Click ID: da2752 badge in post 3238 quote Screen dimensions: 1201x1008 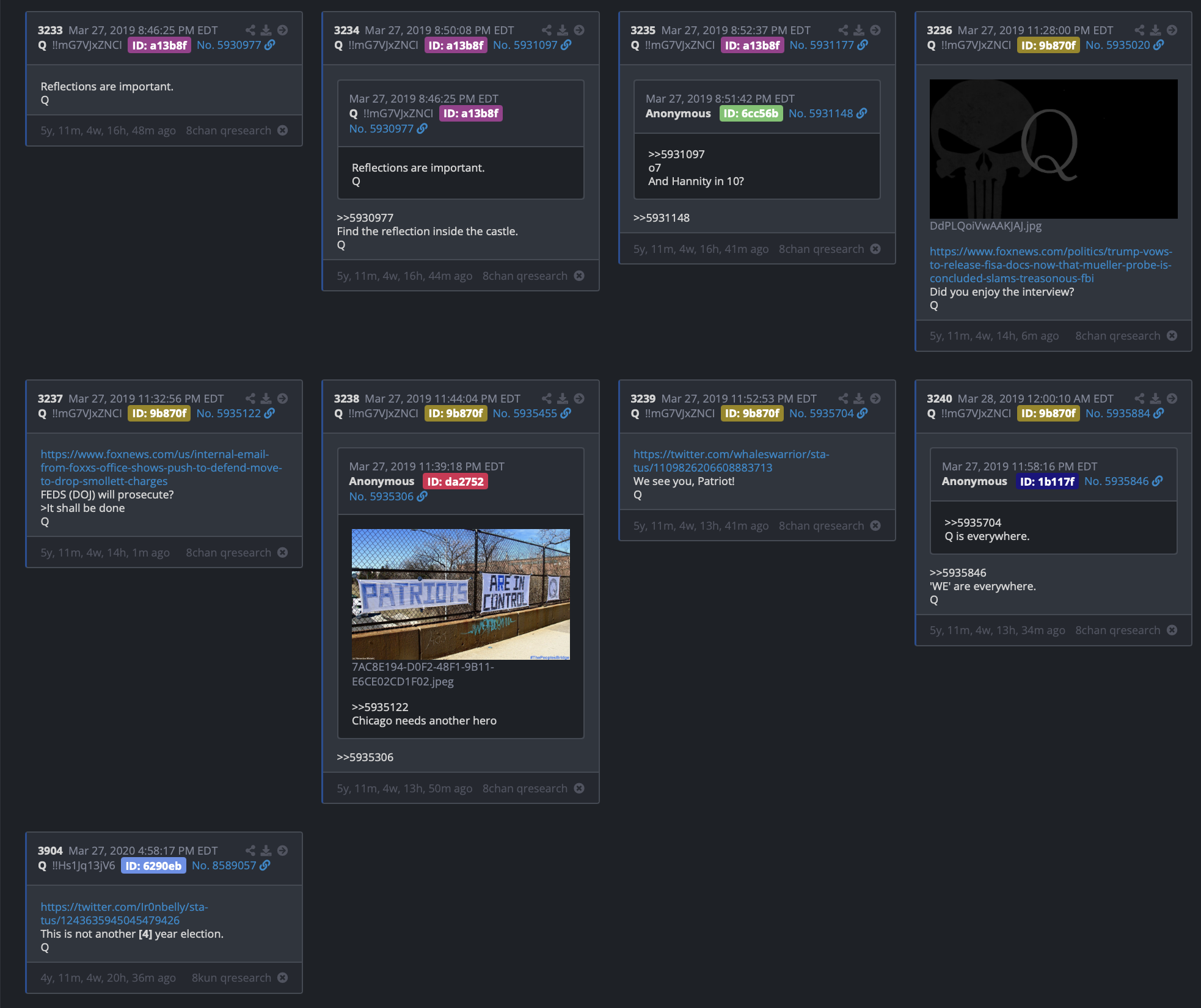455,481
